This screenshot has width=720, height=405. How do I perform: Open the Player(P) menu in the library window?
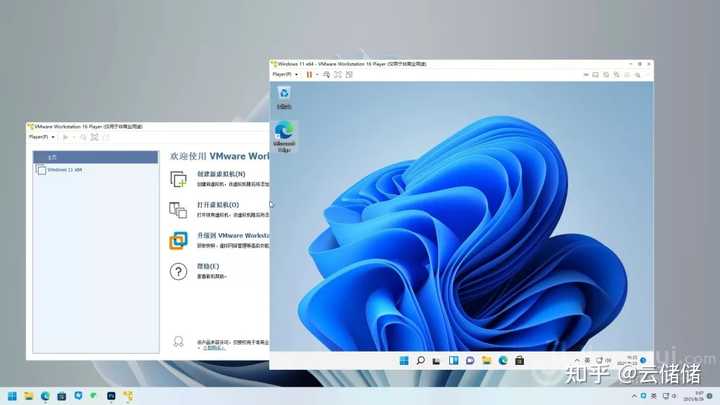pos(41,137)
